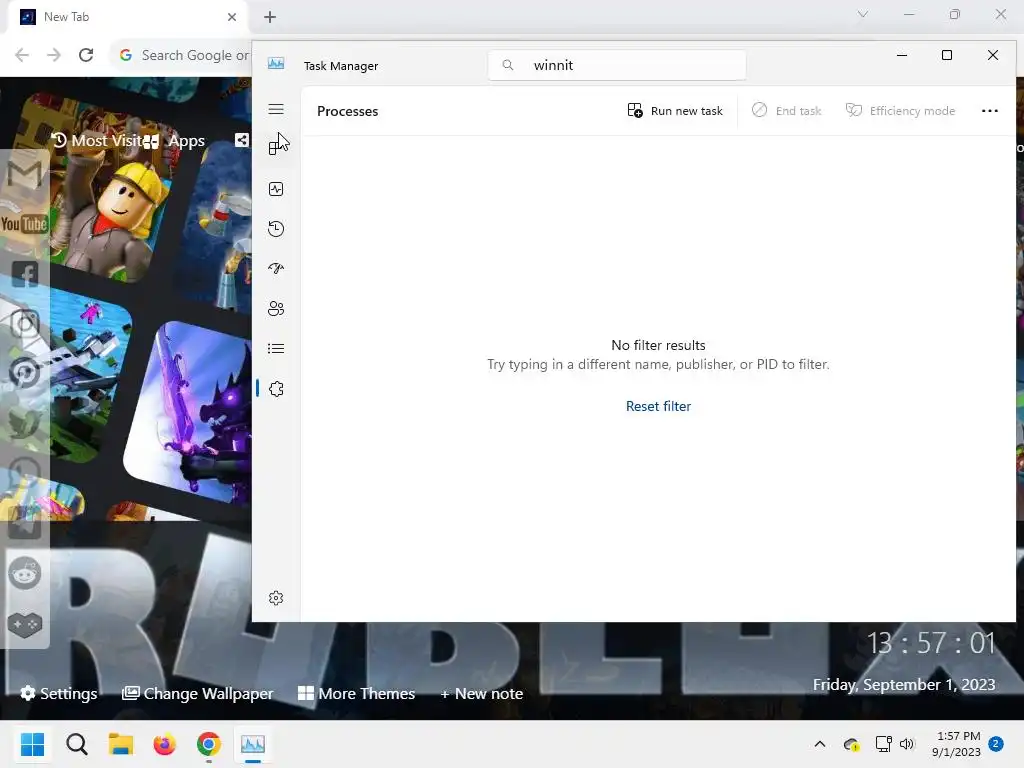Open Startup apps page in Task Manager
The height and width of the screenshot is (768, 1024).
point(276,268)
